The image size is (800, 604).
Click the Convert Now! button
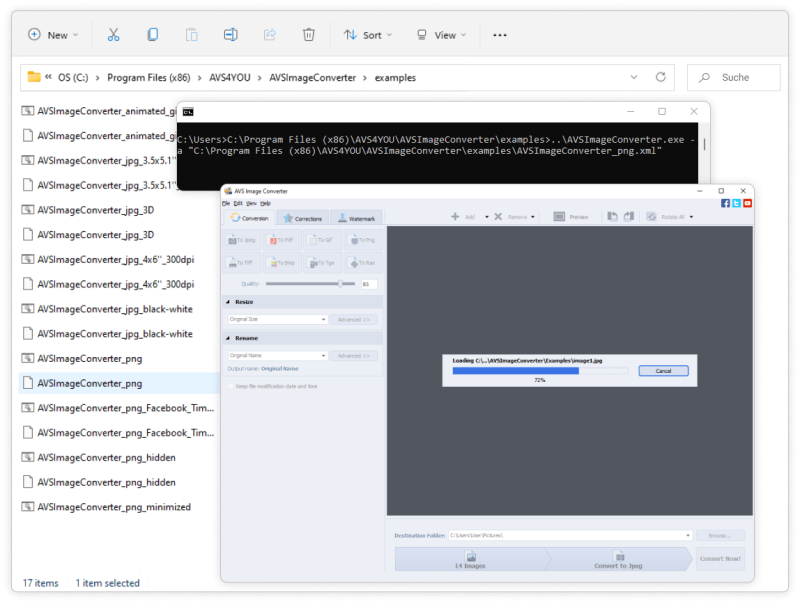tap(720, 559)
